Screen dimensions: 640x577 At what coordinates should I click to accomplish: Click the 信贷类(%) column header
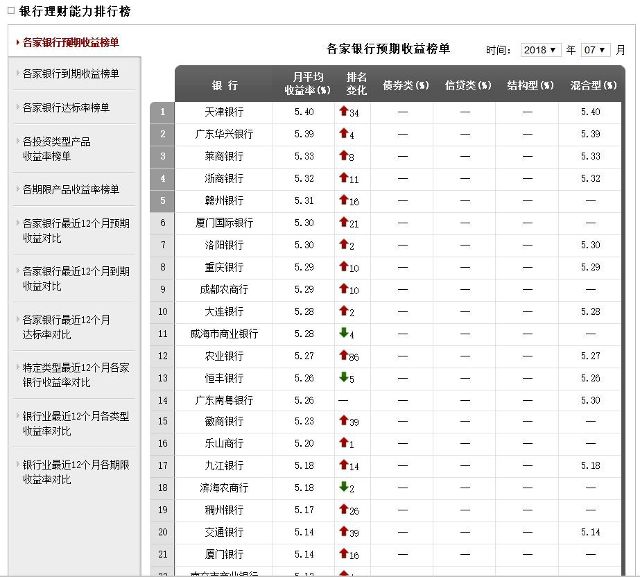point(468,85)
